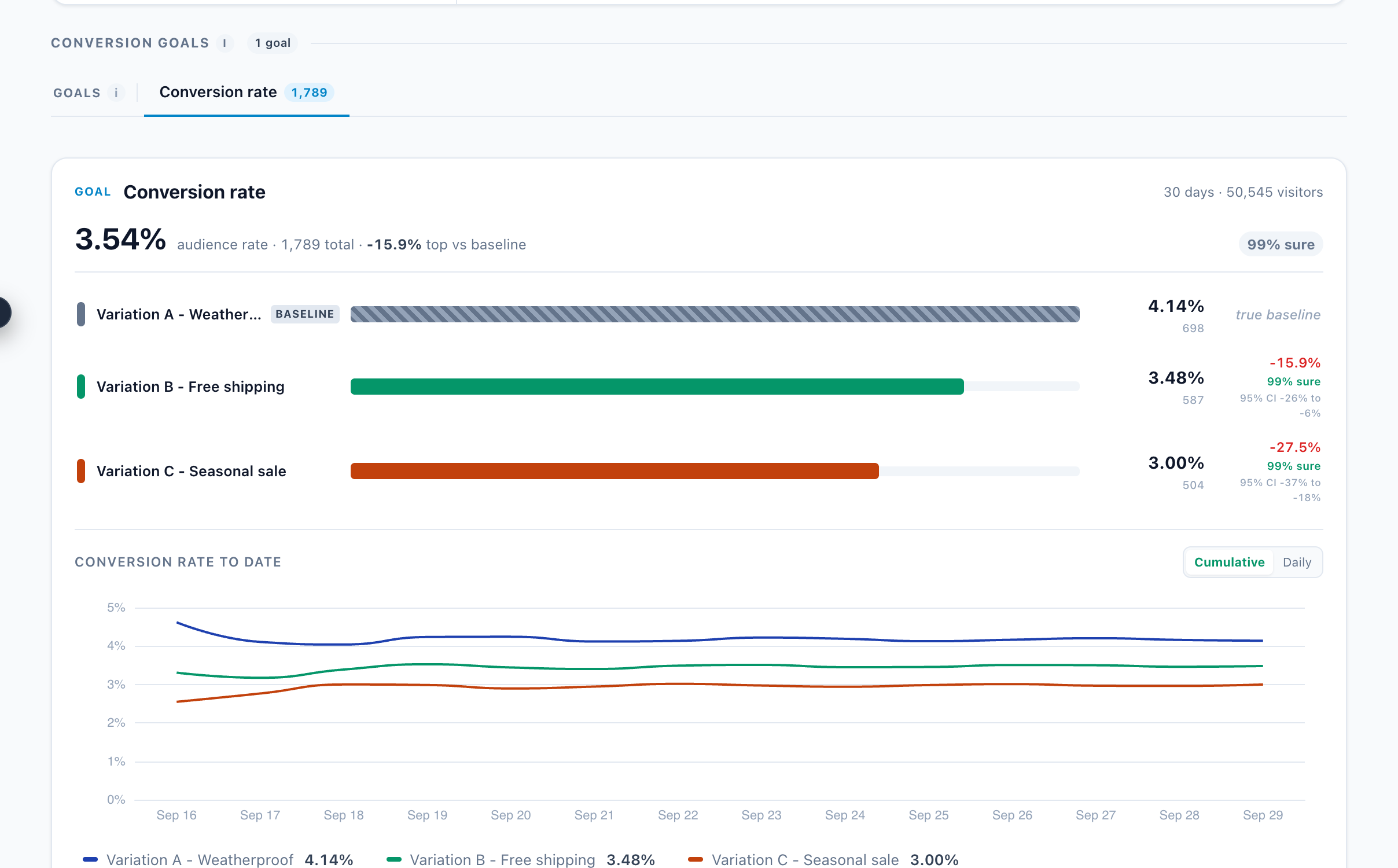Click the Sep 16 axis label
Screen dimensions: 1398x868
(176, 815)
